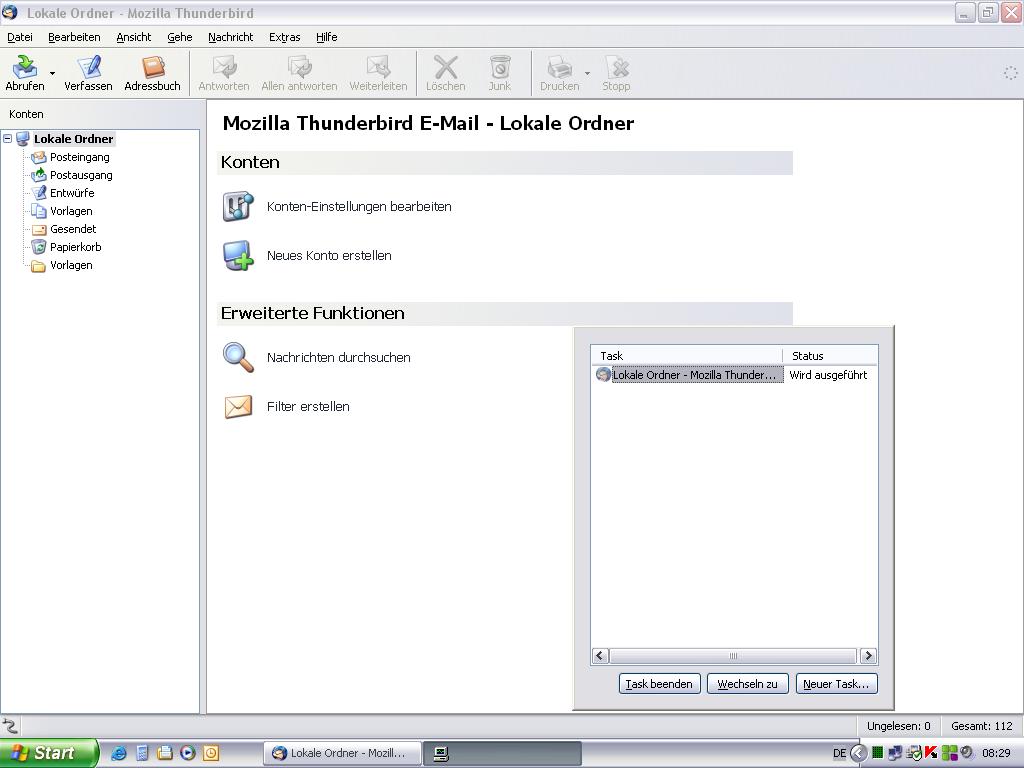This screenshot has height=768, width=1024.
Task: Select the Vorlagen folder with document icon
Action: click(71, 211)
